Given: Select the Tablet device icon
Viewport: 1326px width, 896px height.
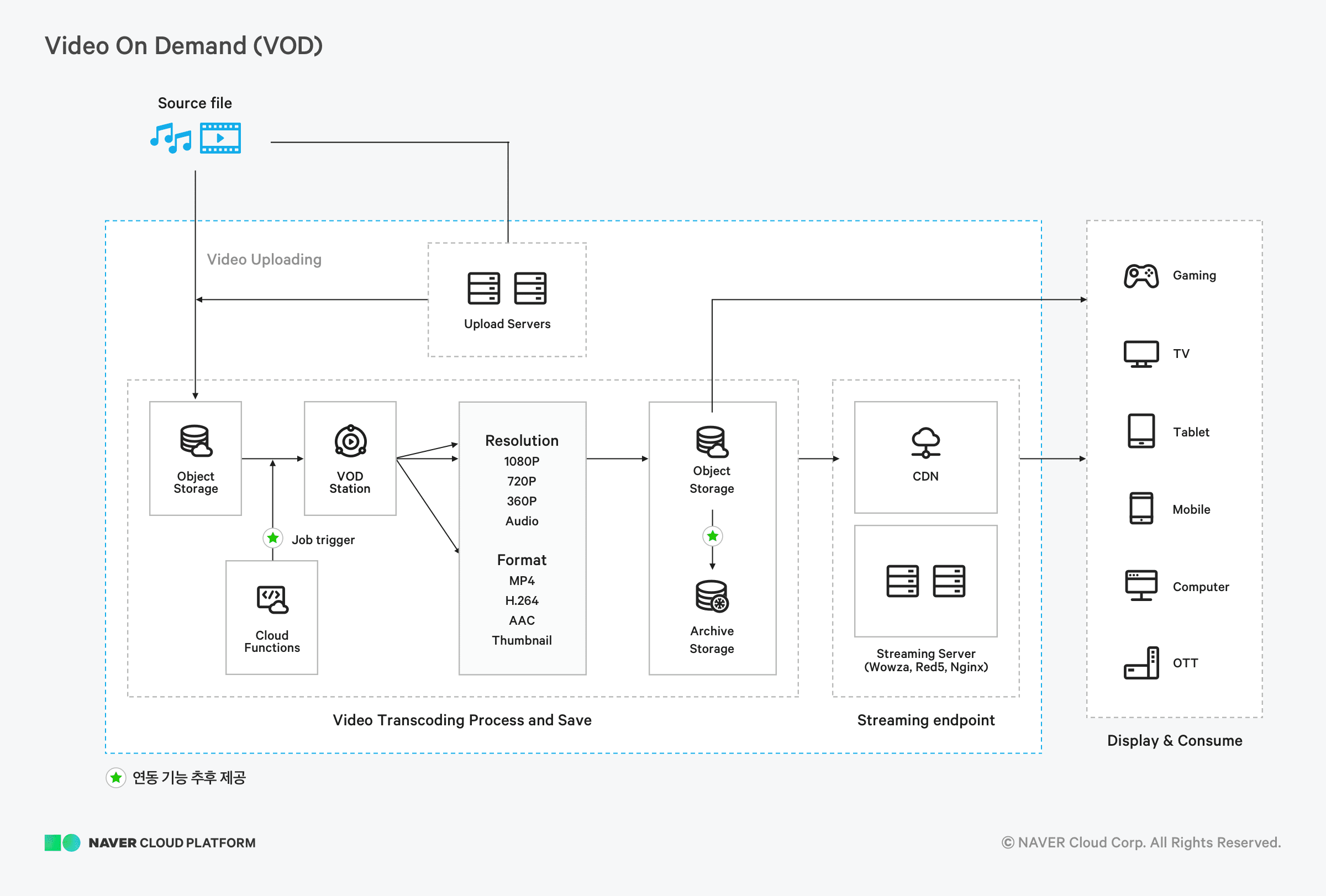Looking at the screenshot, I should [x=1140, y=431].
